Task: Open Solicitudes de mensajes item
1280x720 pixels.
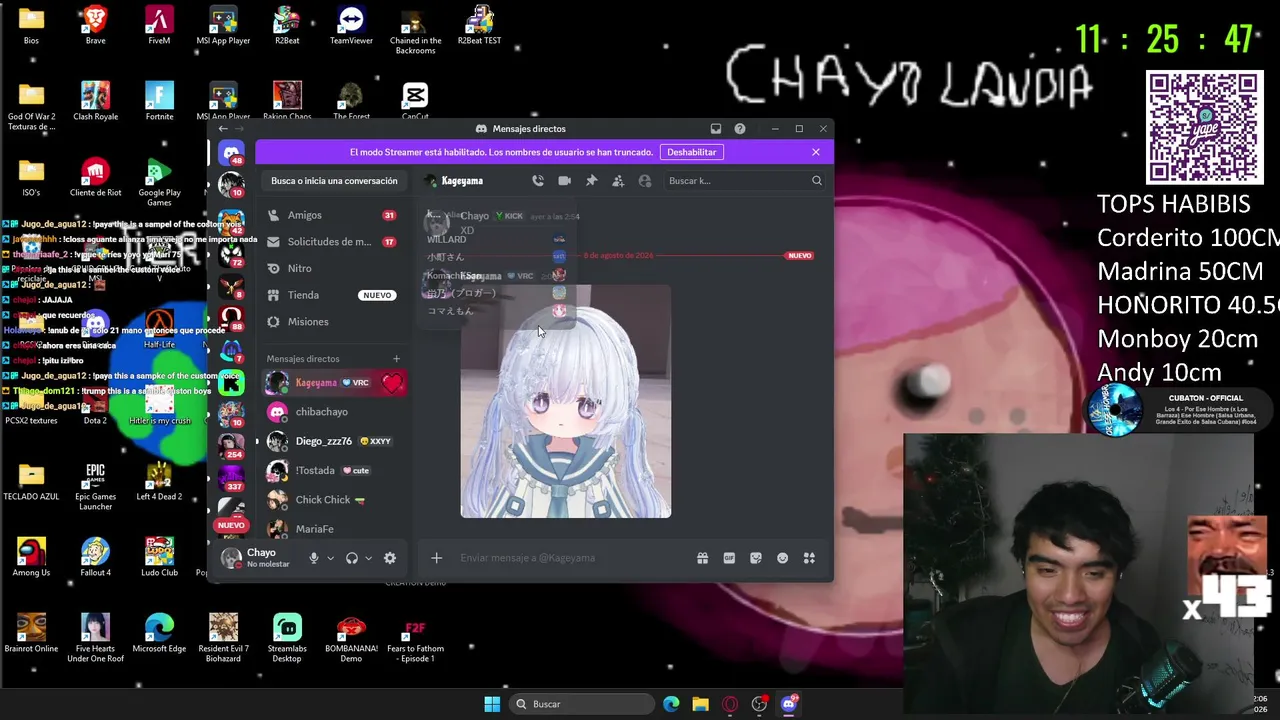Action: 333,241
